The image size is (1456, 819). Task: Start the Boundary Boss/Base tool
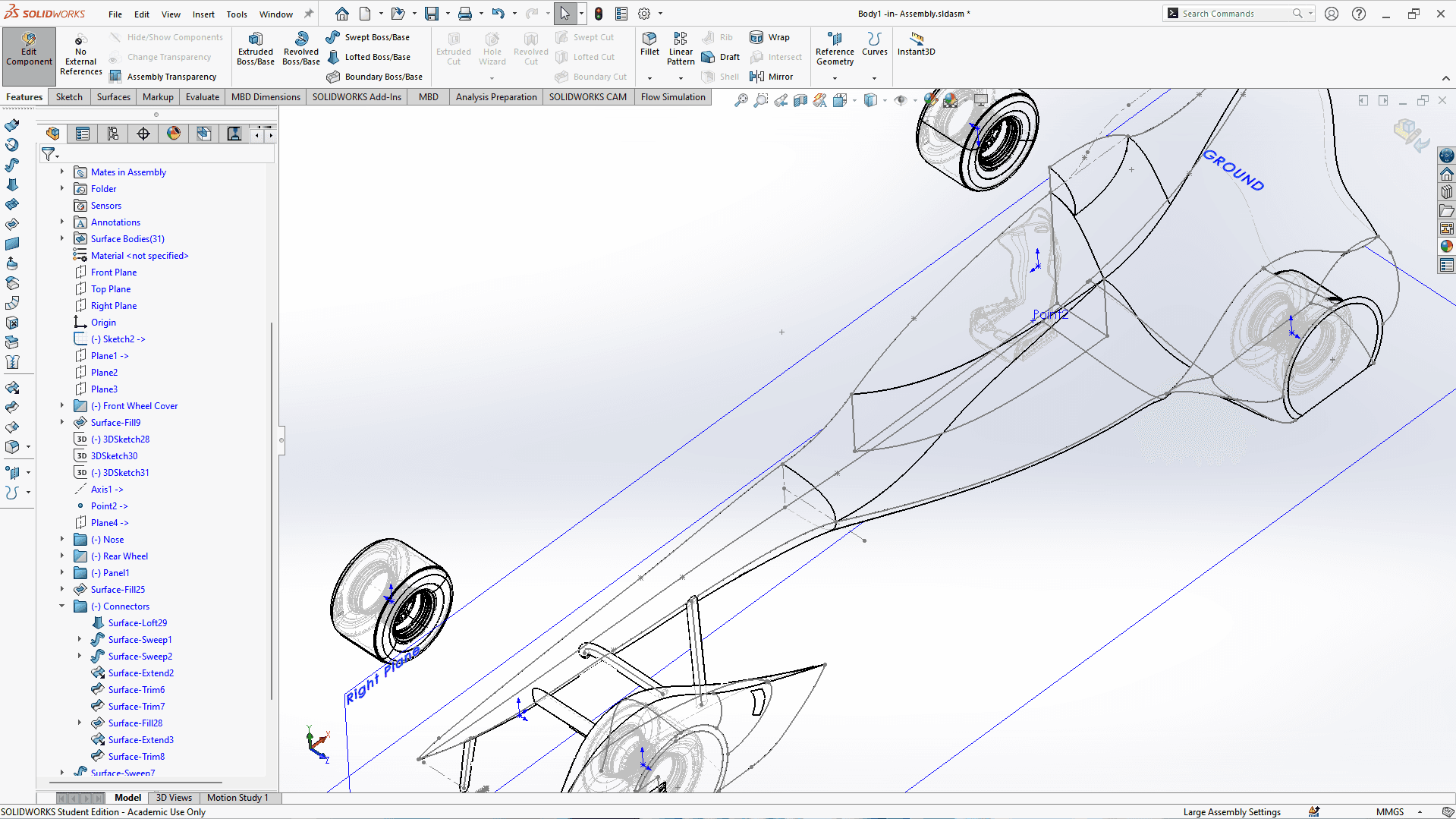[375, 77]
